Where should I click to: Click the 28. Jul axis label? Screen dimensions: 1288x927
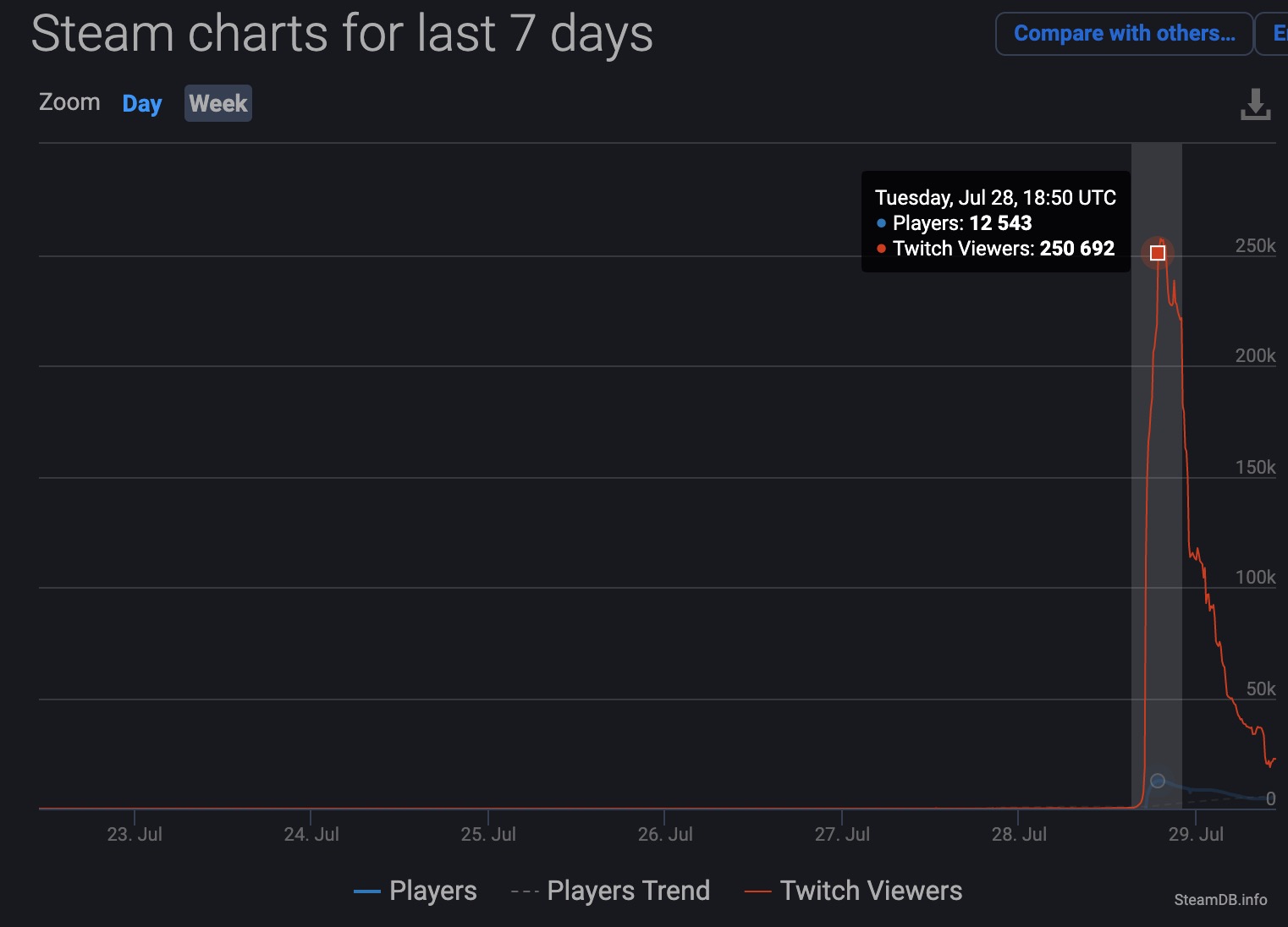[x=1019, y=834]
